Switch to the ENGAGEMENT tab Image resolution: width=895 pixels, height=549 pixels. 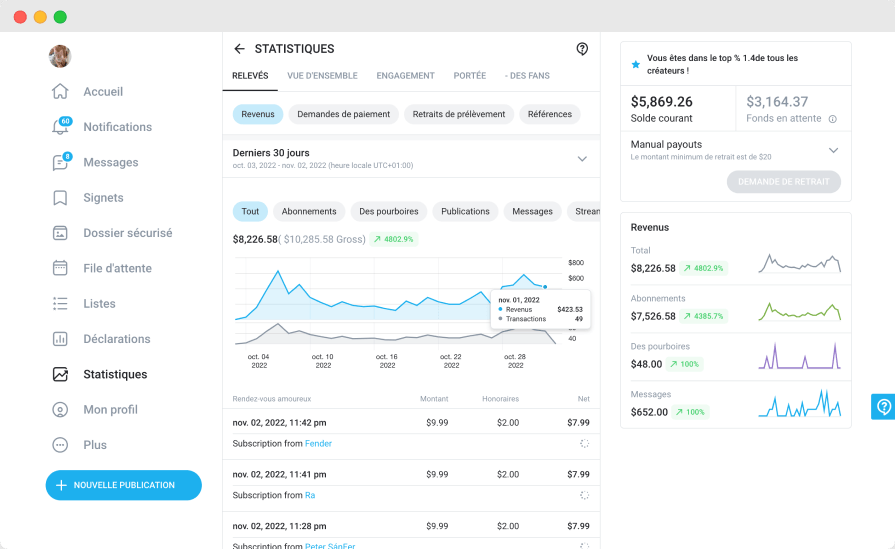(405, 76)
